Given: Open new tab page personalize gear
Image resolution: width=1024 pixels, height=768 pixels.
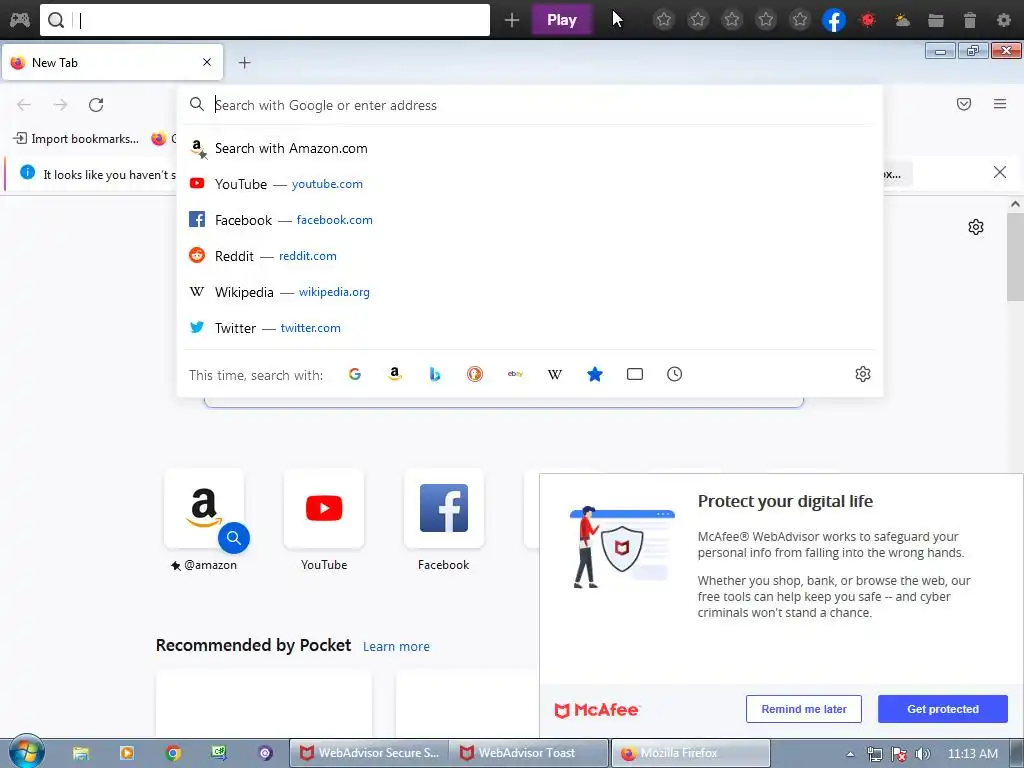Looking at the screenshot, I should [976, 227].
